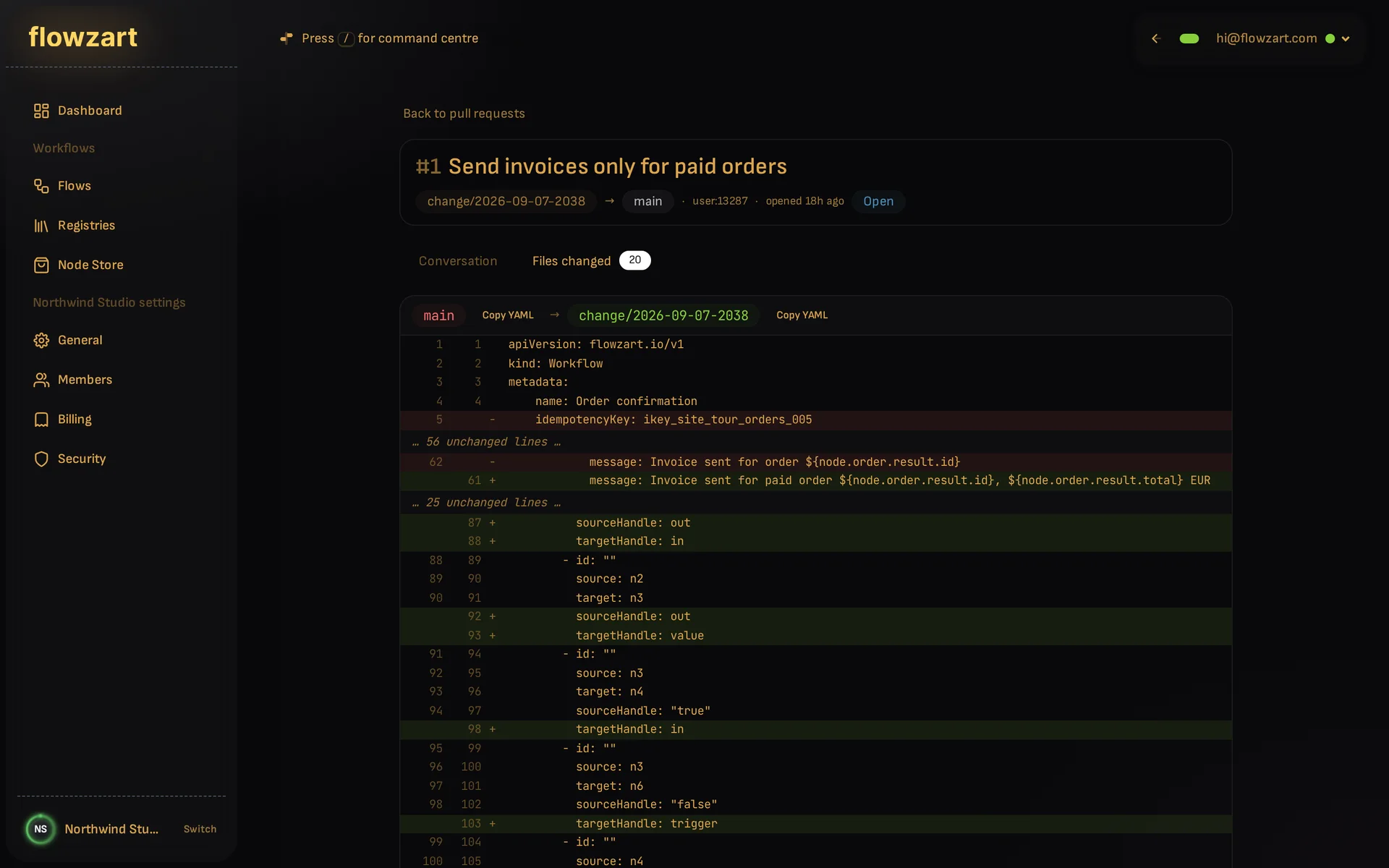The height and width of the screenshot is (868, 1389).
Task: Click the Northwind Stu... workspace name
Action: pyautogui.click(x=111, y=829)
